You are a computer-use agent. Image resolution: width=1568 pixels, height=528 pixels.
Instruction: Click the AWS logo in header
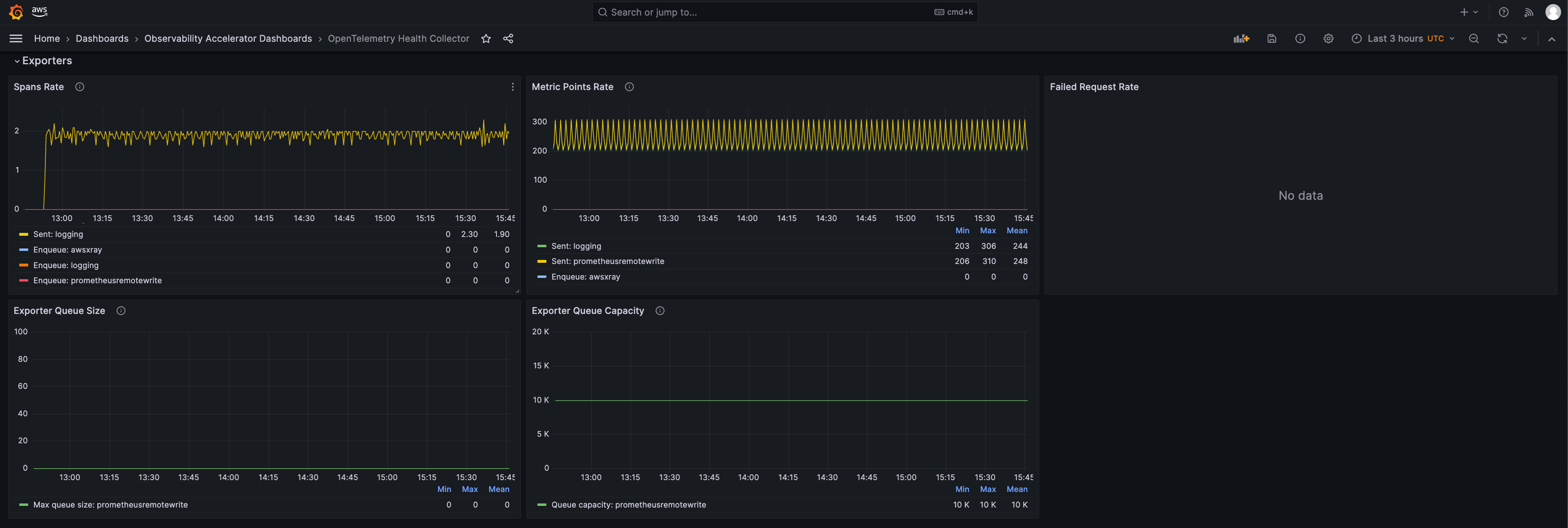coord(40,11)
